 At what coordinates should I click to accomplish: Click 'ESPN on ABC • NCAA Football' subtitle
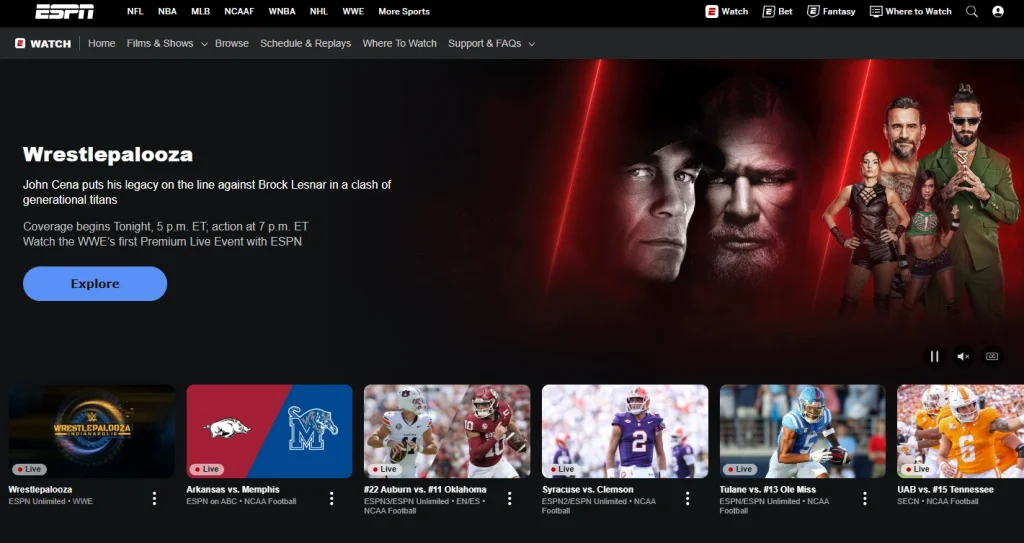(241, 501)
